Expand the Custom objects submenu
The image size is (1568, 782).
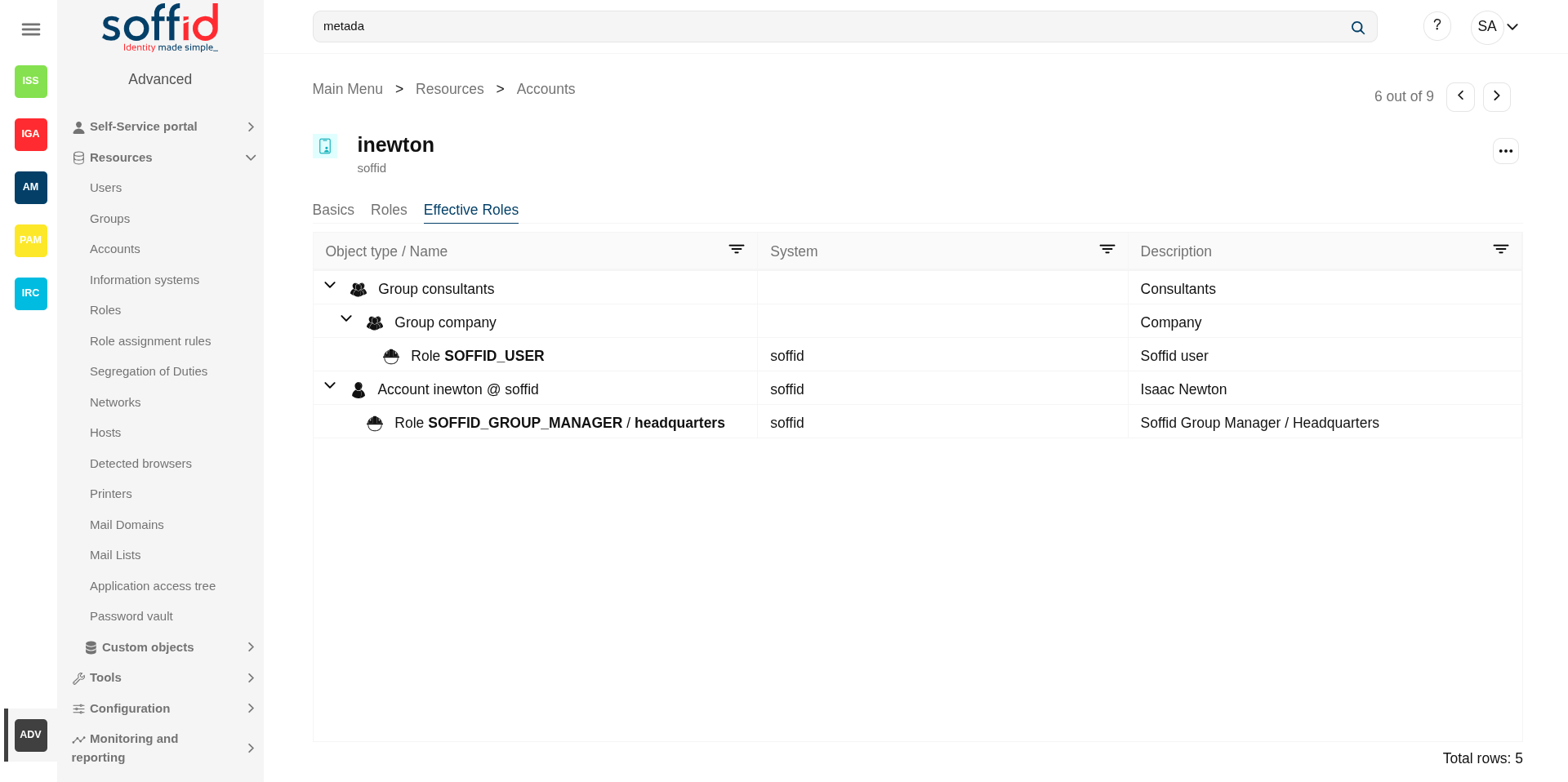pyautogui.click(x=251, y=647)
